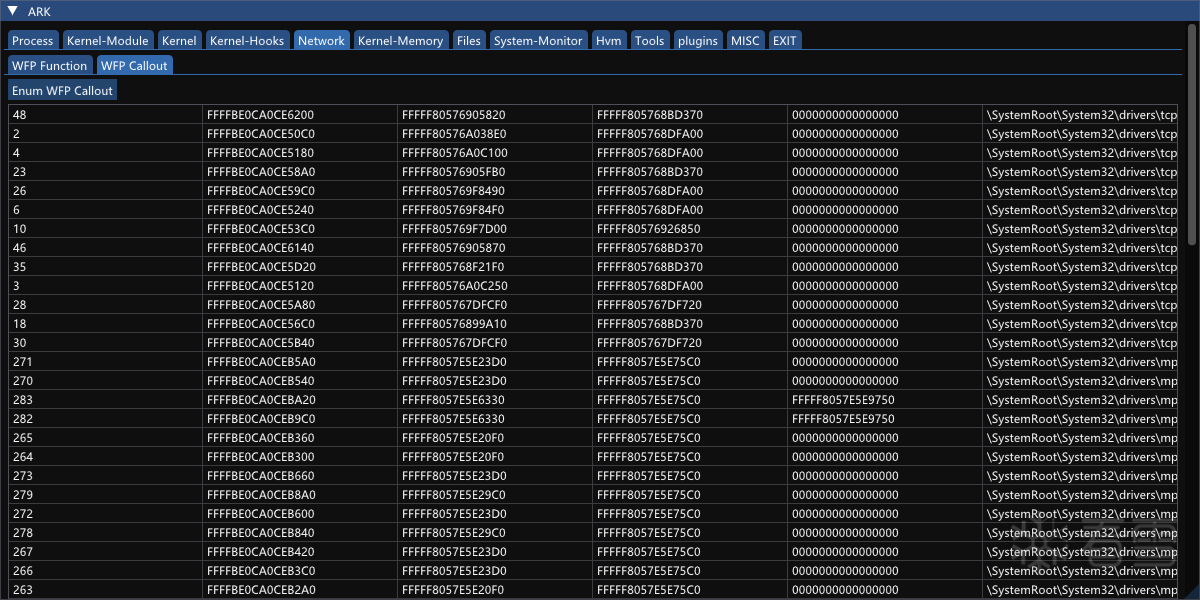Click cell FFFFF80576926850

690,229
